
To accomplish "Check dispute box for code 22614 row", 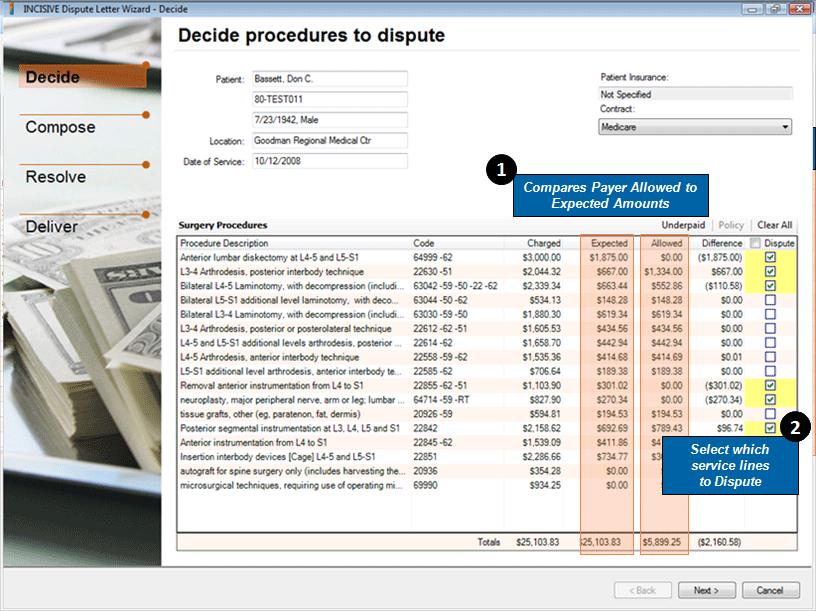I will [x=770, y=342].
